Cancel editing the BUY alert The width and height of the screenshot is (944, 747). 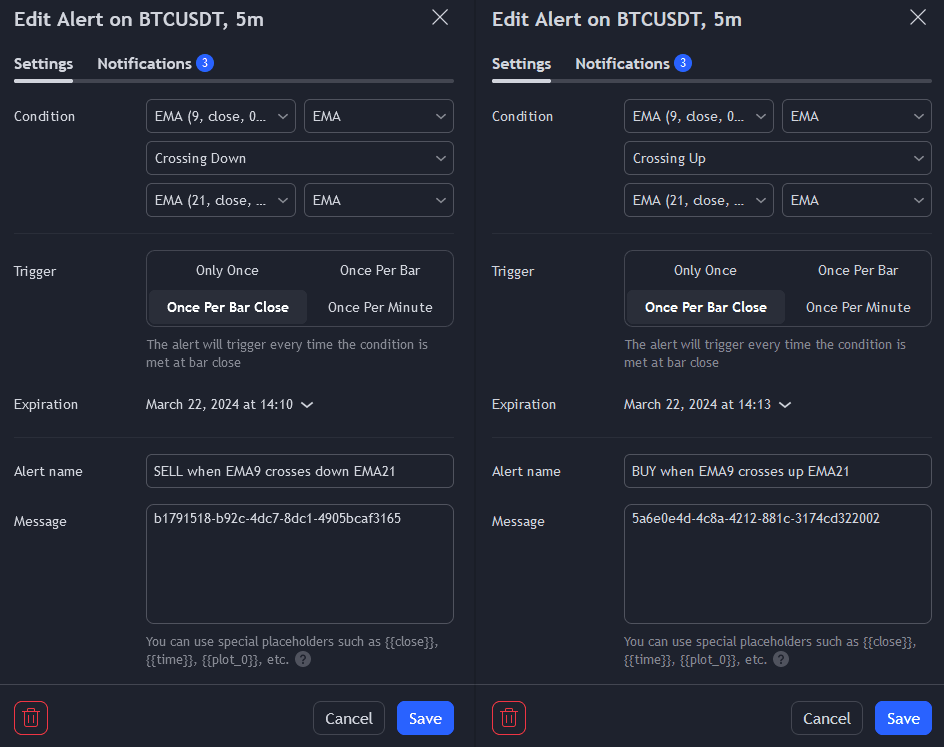(x=827, y=718)
